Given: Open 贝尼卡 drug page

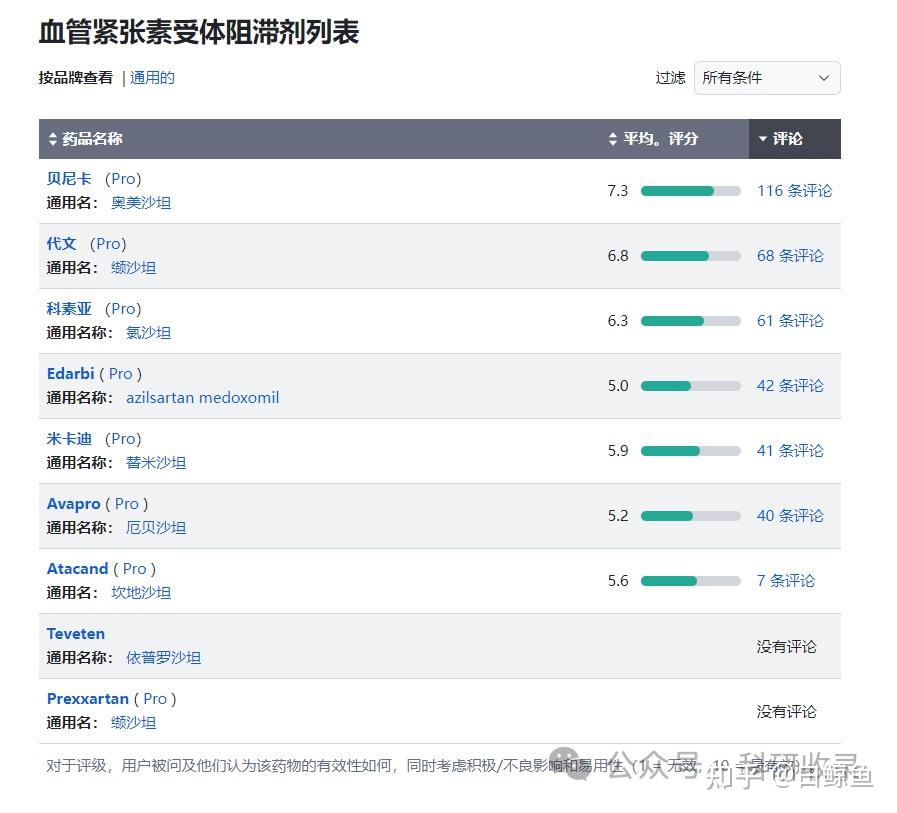Looking at the screenshot, I should point(69,179).
